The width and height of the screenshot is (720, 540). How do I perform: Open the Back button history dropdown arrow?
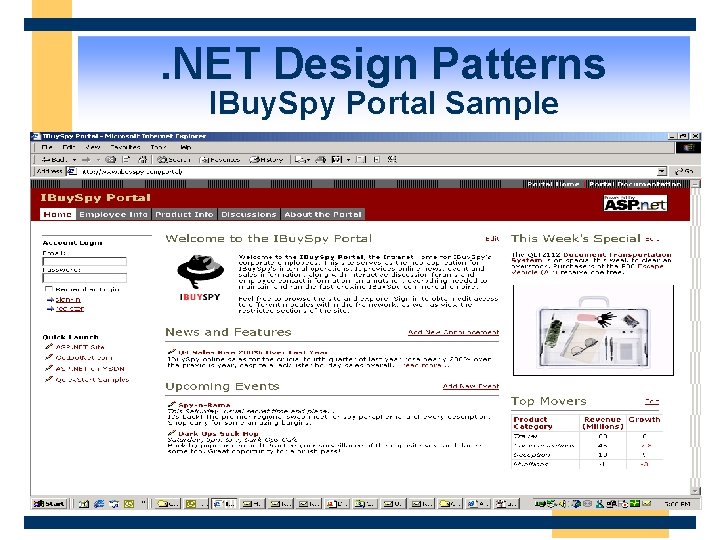(x=74, y=160)
